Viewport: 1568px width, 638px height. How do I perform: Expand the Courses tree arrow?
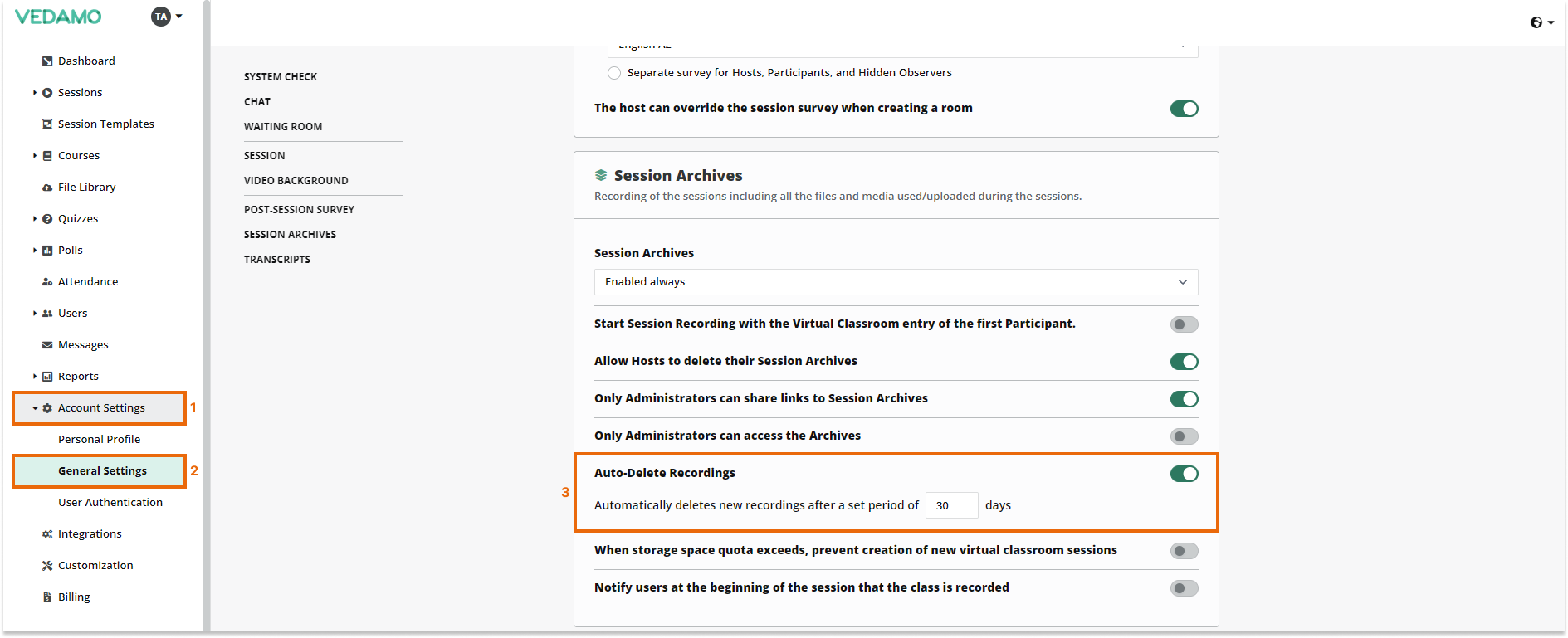(x=34, y=156)
